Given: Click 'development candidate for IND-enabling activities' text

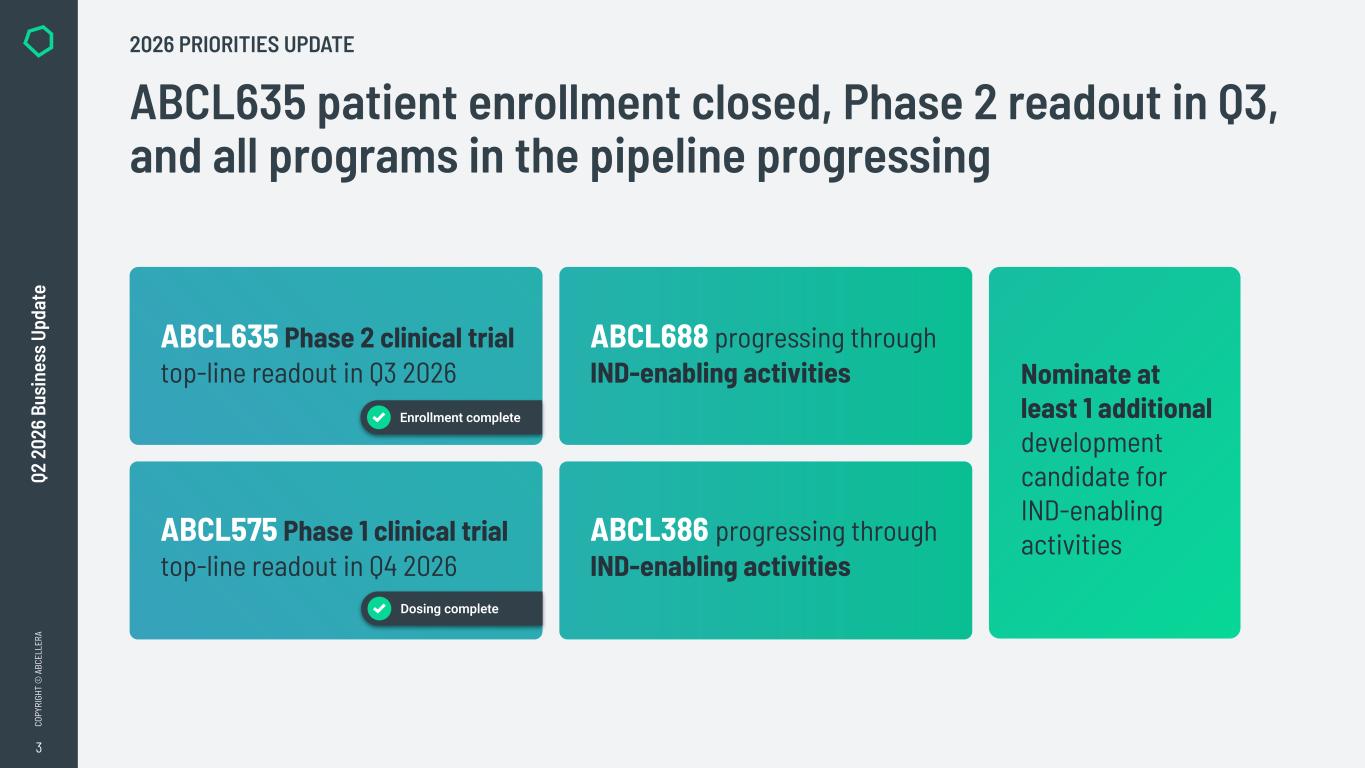Looking at the screenshot, I should click(x=1093, y=494).
